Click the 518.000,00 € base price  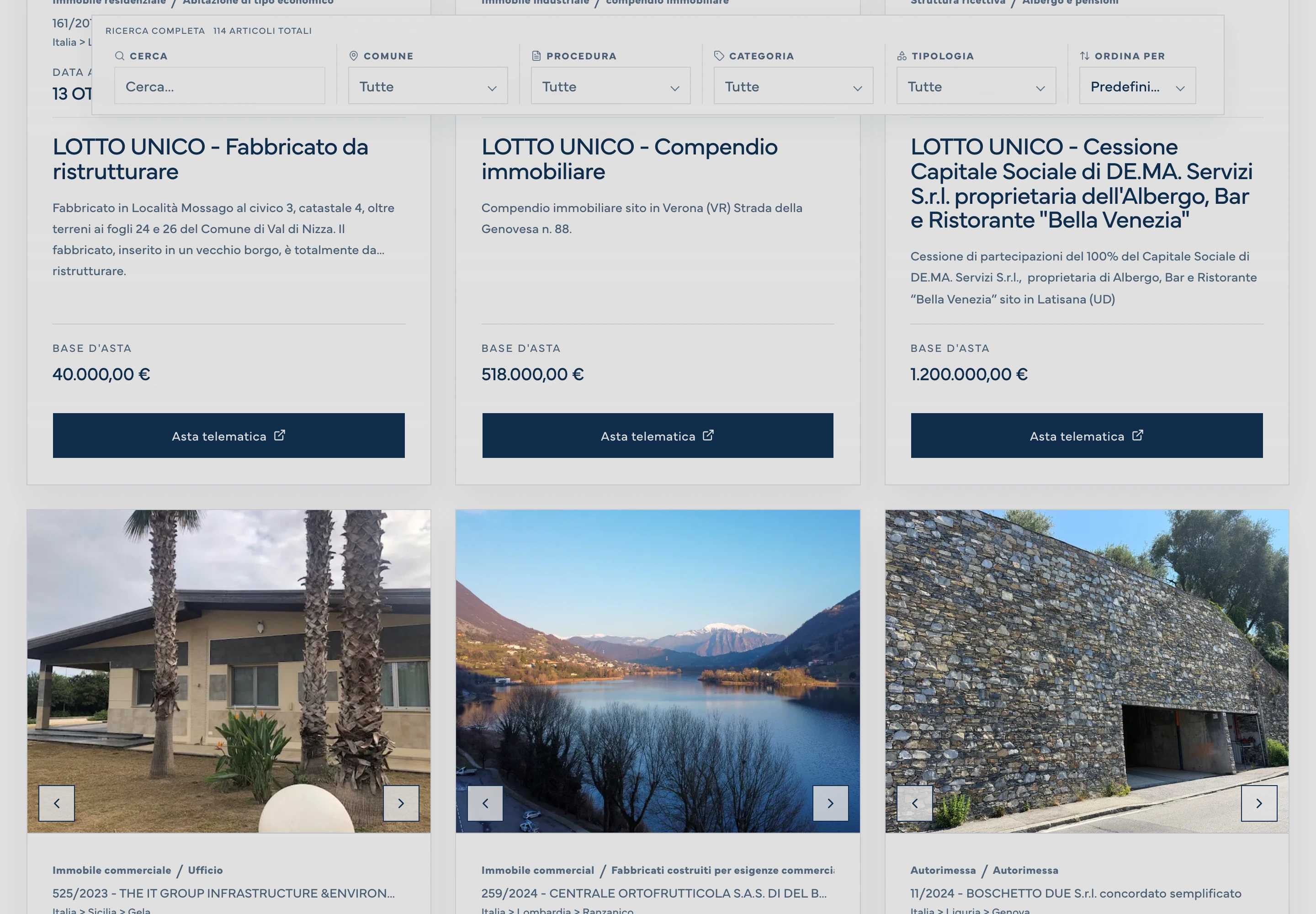[x=533, y=374]
